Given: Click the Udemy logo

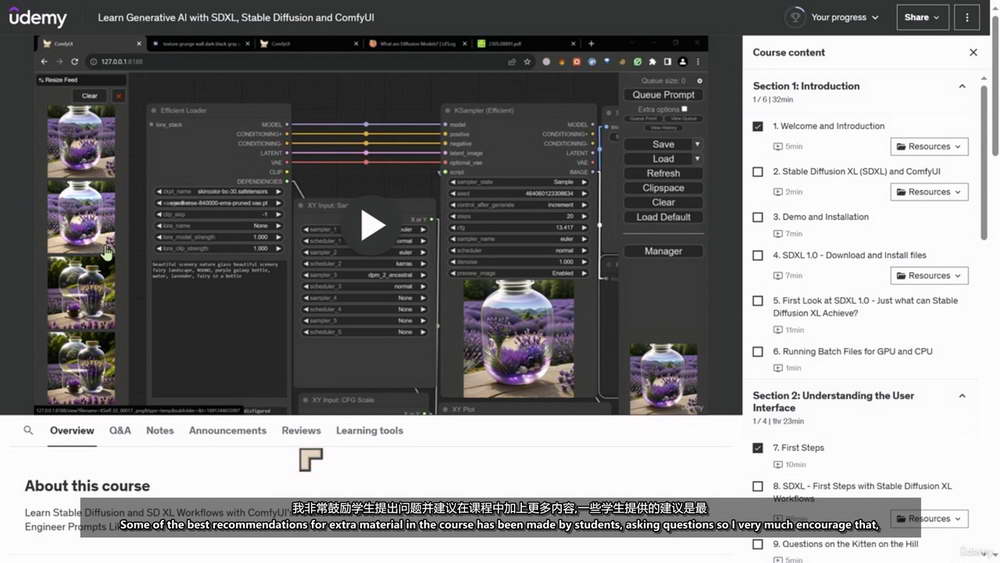Looking at the screenshot, I should (x=38, y=17).
